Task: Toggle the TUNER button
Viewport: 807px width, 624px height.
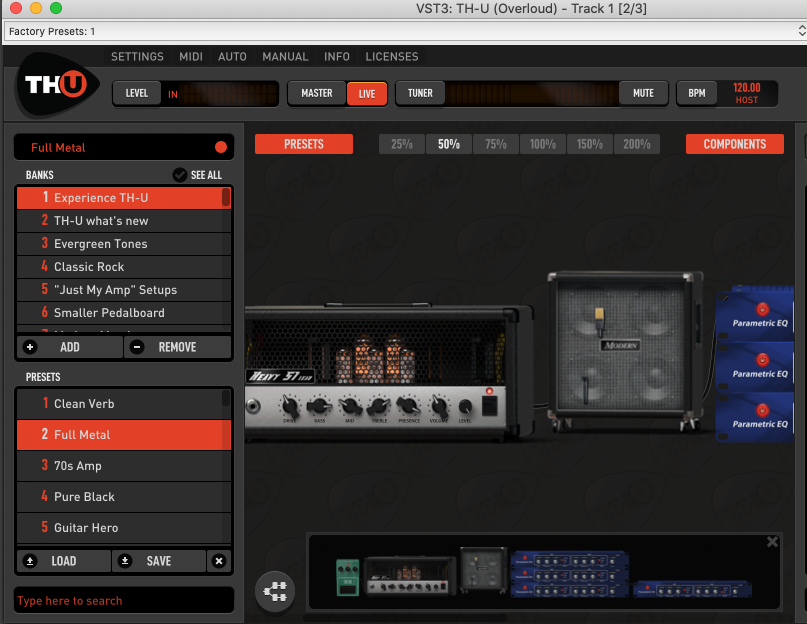Action: coord(420,93)
